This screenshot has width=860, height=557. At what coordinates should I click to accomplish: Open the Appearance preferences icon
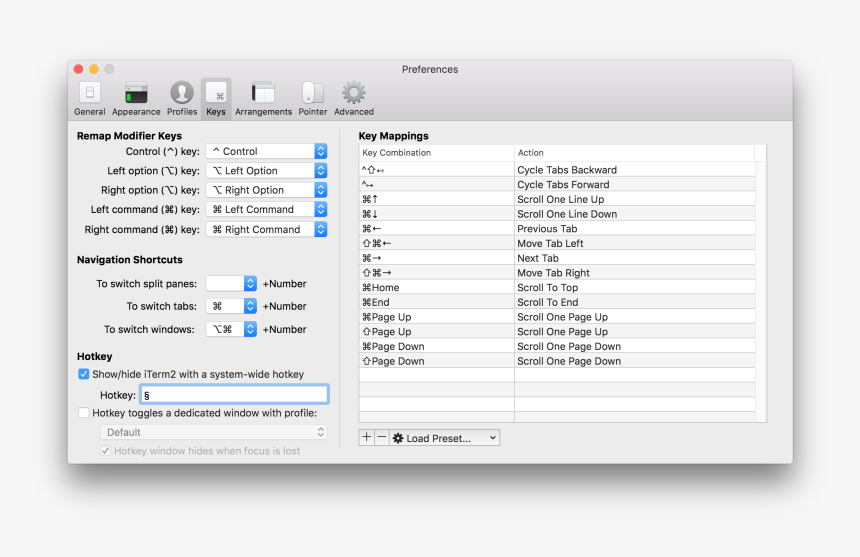[x=136, y=98]
